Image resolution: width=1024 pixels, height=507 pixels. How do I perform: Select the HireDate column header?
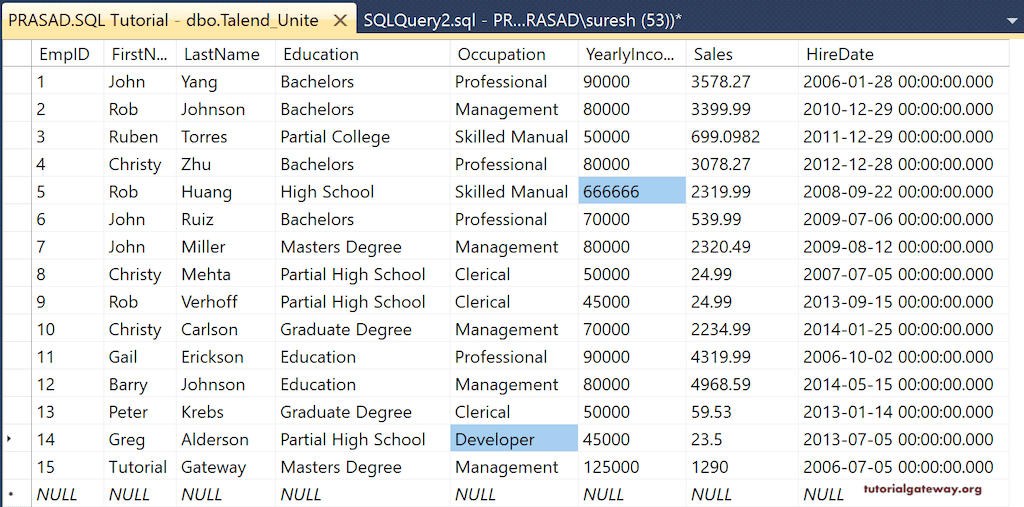pos(840,54)
